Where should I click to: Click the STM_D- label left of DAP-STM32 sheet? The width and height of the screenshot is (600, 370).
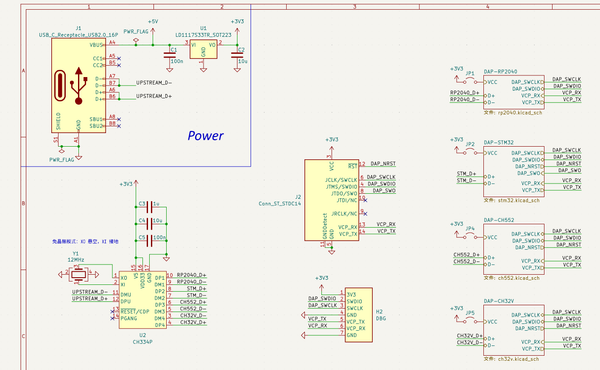(466, 180)
